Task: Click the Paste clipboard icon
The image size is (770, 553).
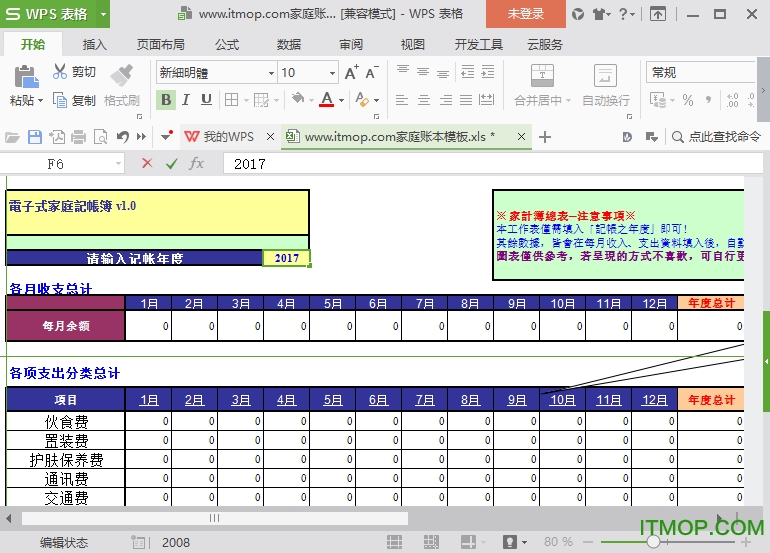Action: [26, 77]
